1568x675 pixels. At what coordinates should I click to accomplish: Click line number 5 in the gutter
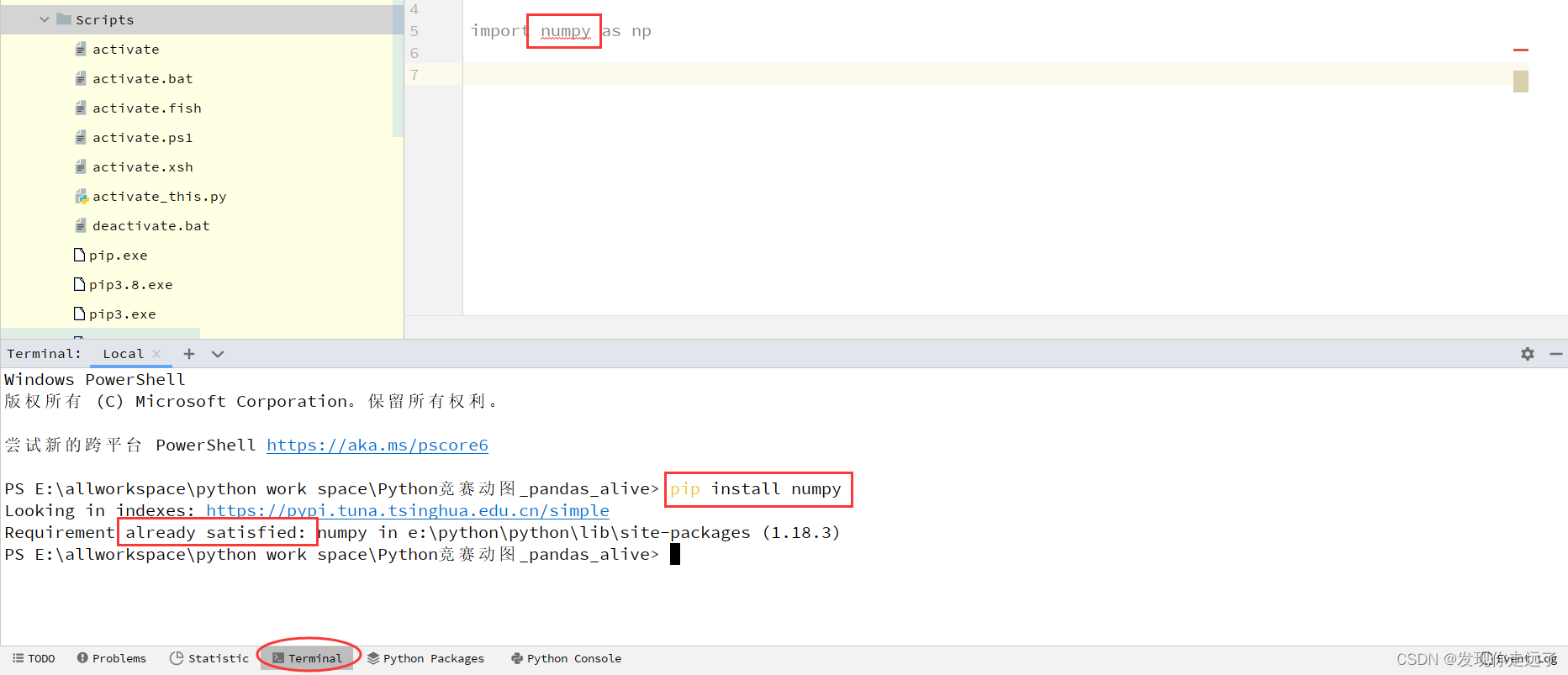(414, 31)
